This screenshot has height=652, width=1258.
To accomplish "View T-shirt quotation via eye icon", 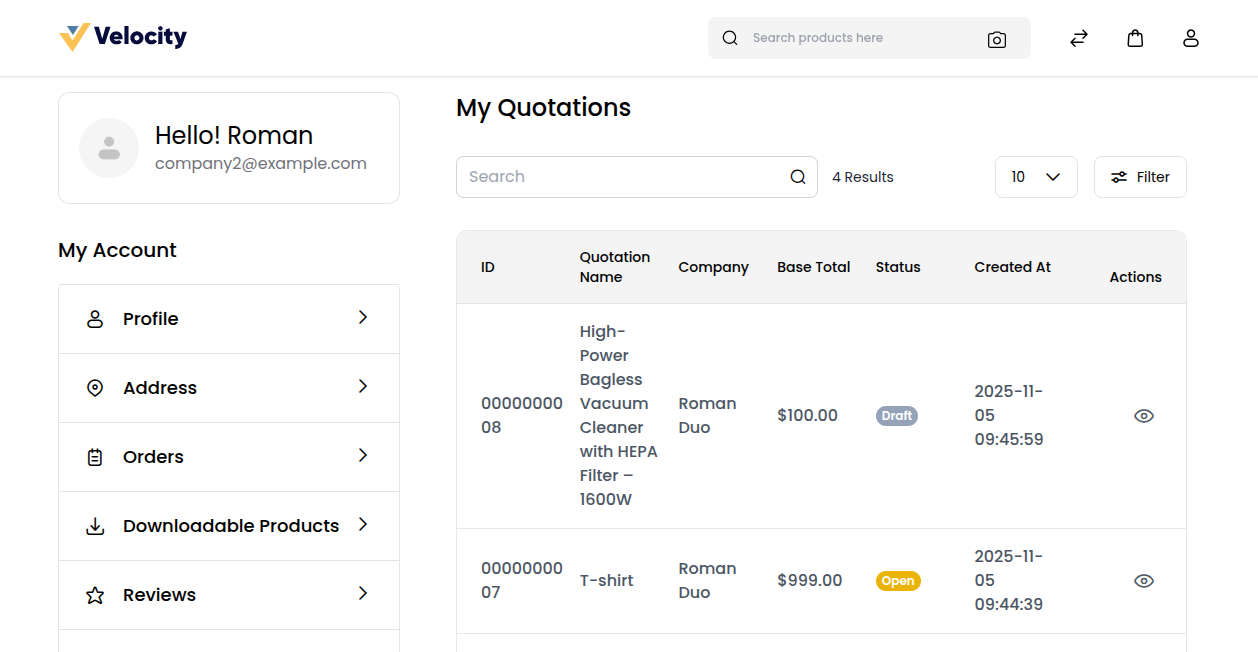I will (x=1144, y=581).
